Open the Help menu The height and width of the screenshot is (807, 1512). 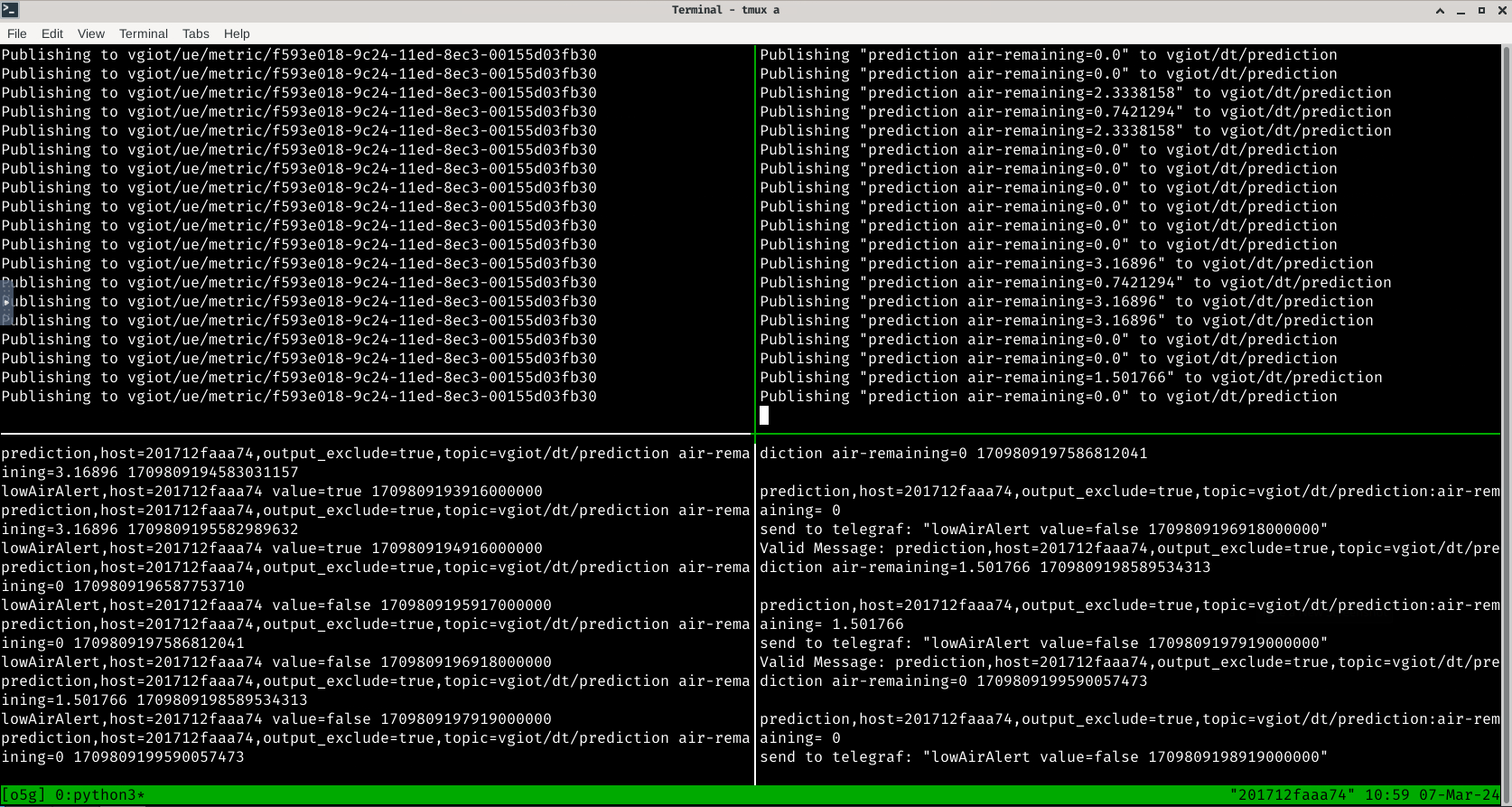point(237,33)
